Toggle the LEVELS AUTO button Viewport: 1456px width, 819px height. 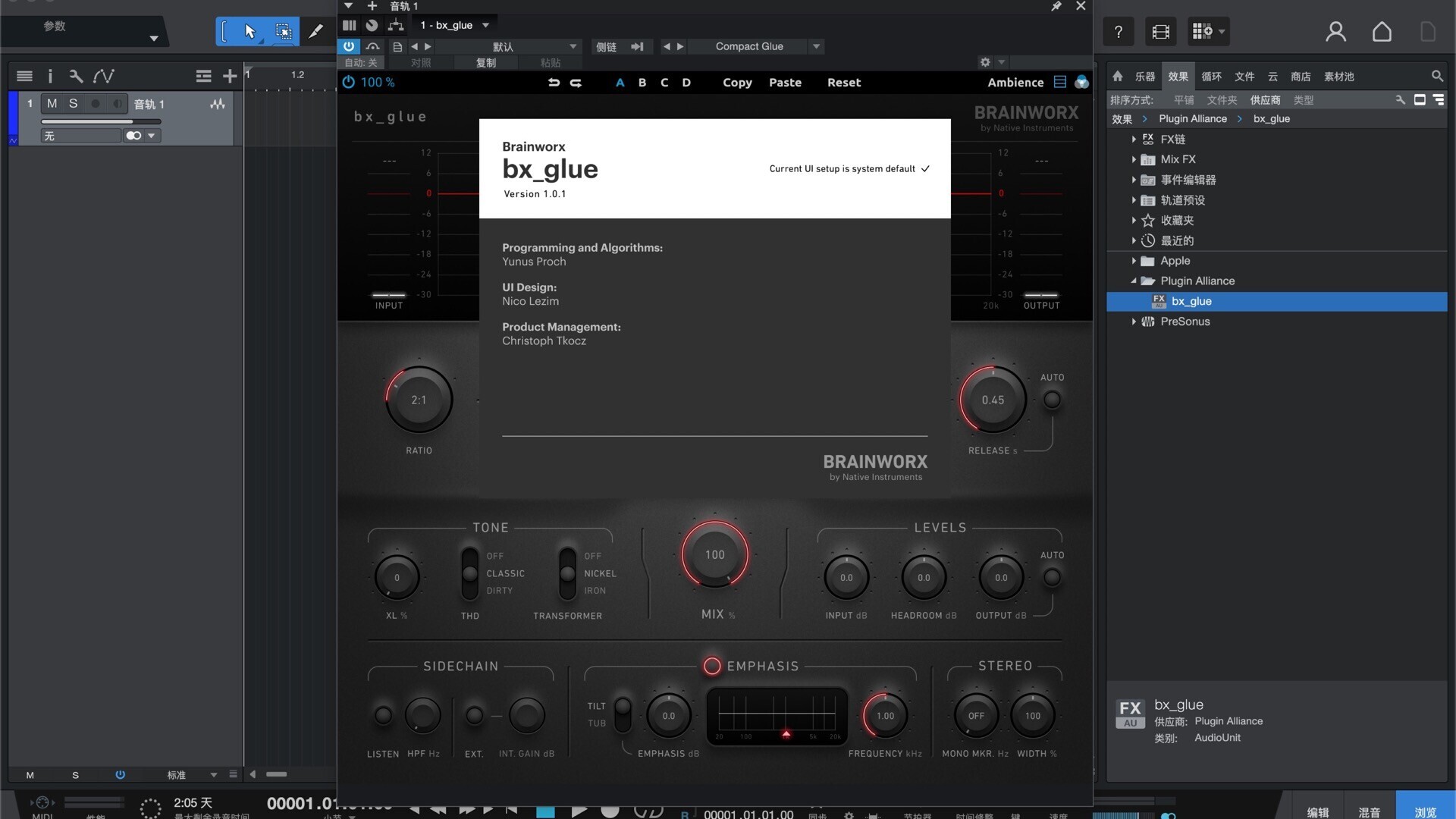click(1052, 577)
